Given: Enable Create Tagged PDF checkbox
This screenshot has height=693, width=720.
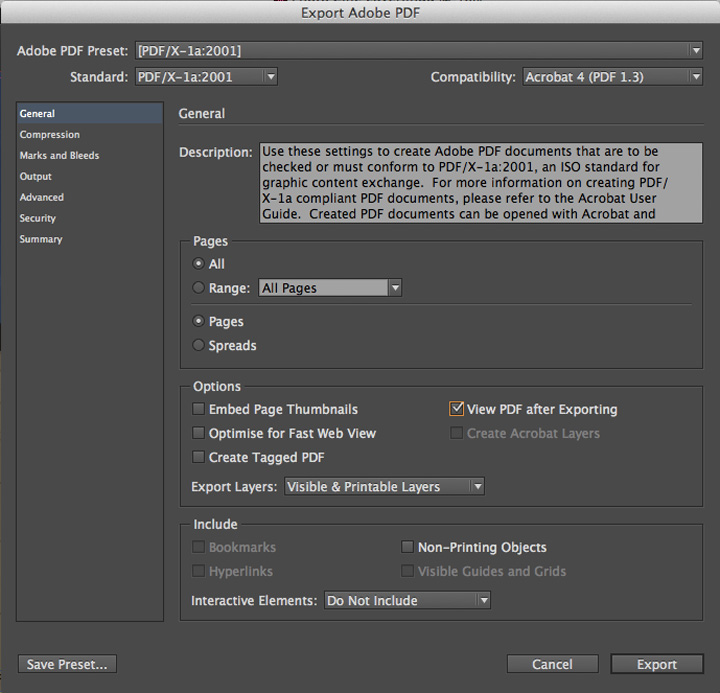Looking at the screenshot, I should coord(198,457).
